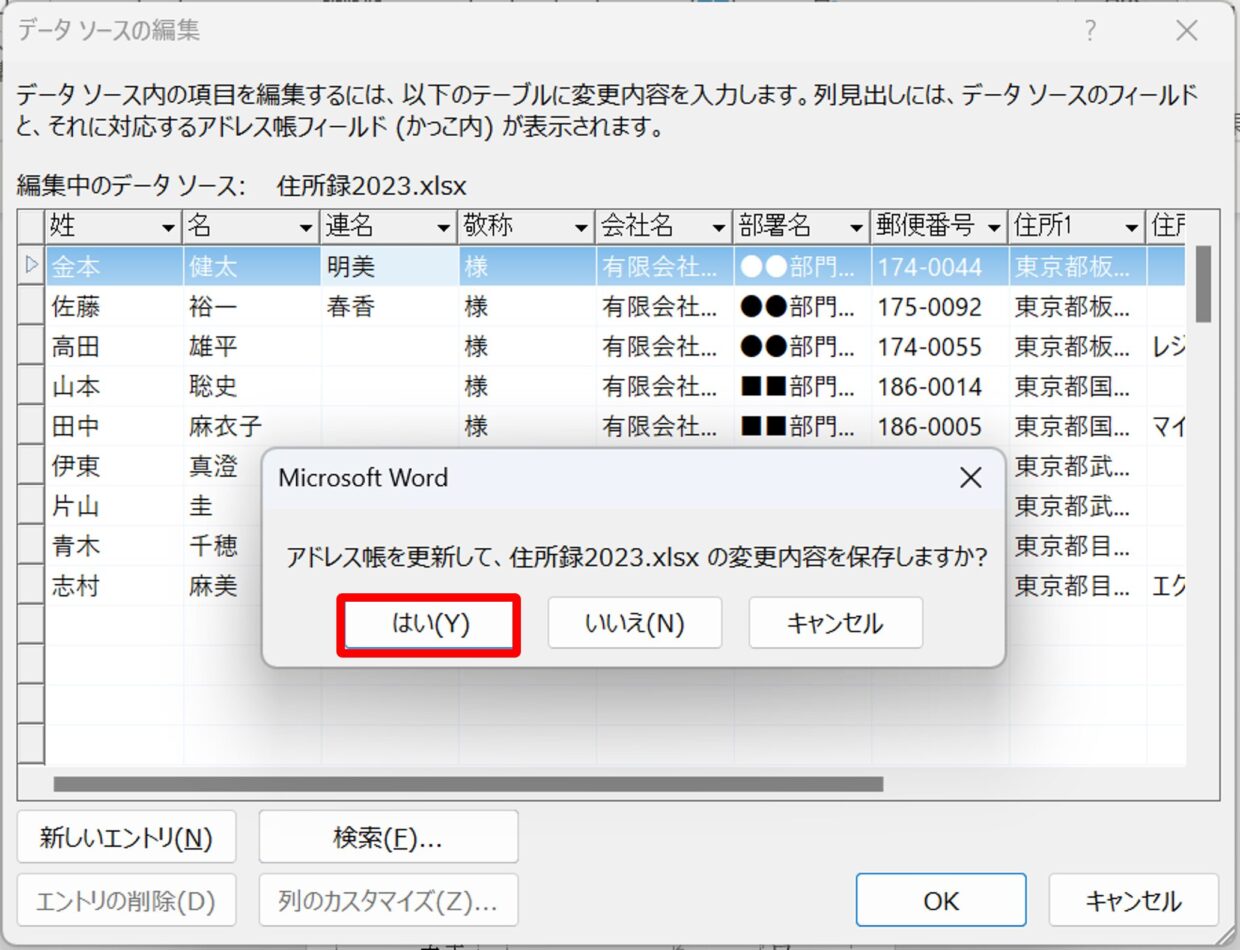Select the cell 千穂
This screenshot has width=1240, height=950.
click(222, 547)
